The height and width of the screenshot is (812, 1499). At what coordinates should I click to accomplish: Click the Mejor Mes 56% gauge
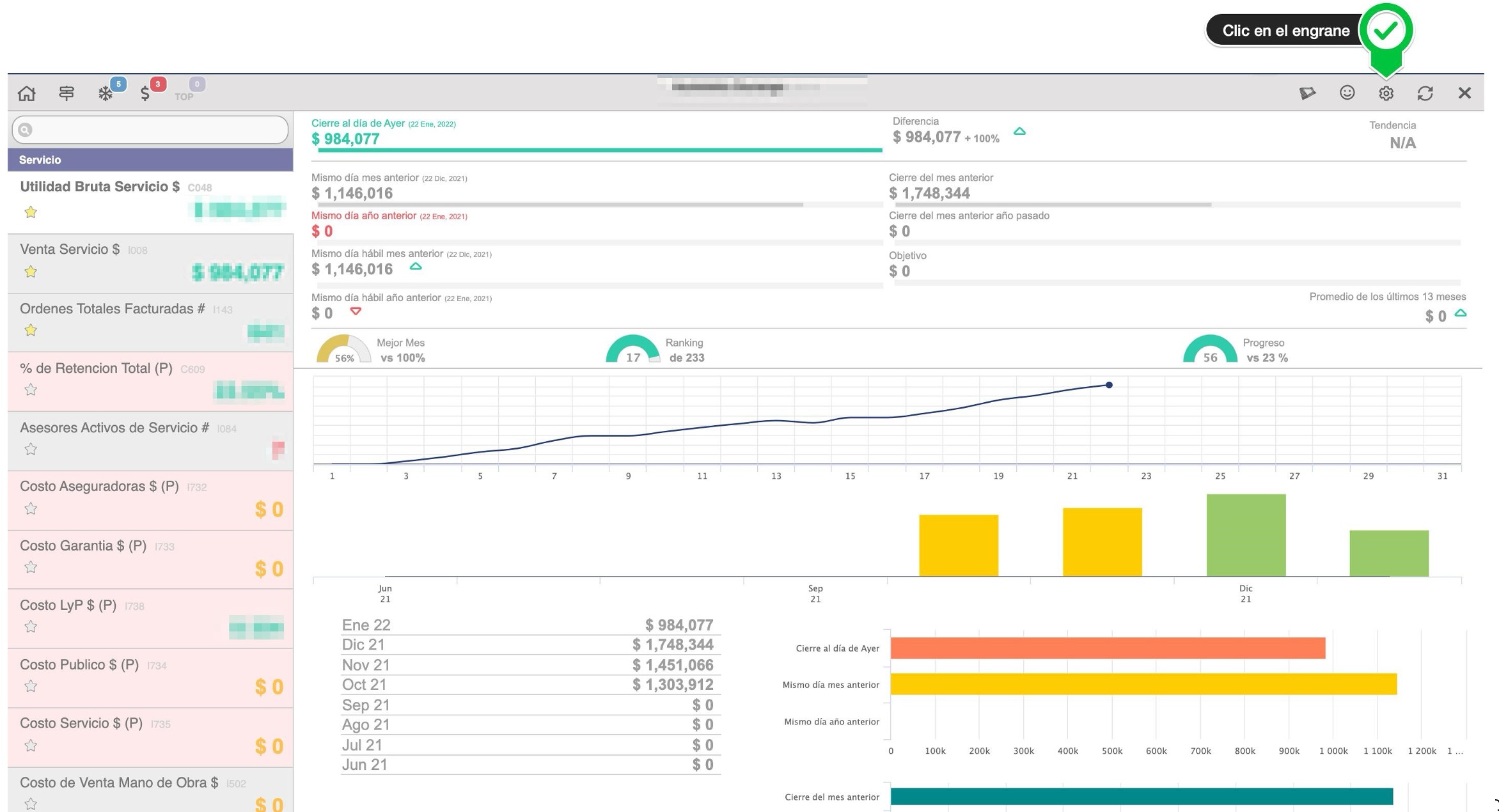click(344, 349)
